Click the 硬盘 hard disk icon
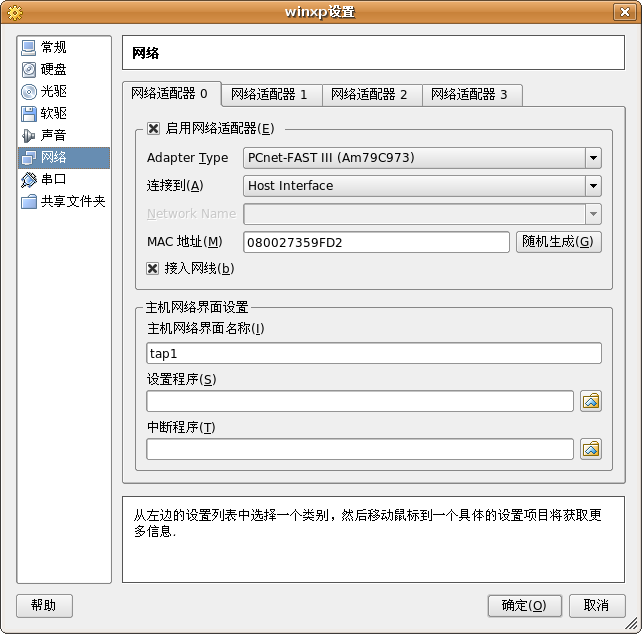 coord(28,70)
